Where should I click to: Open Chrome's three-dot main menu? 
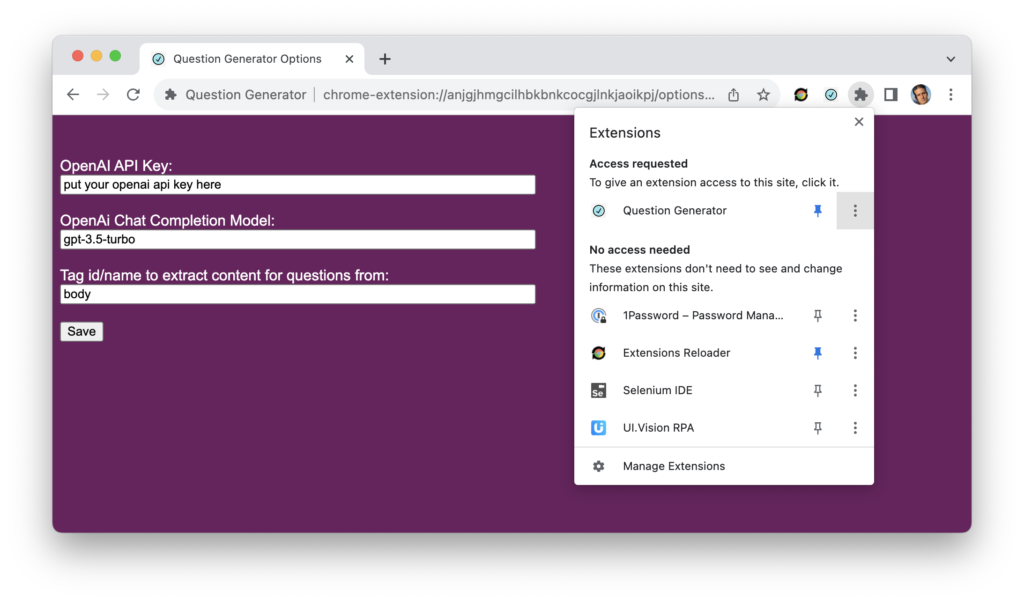pos(951,95)
